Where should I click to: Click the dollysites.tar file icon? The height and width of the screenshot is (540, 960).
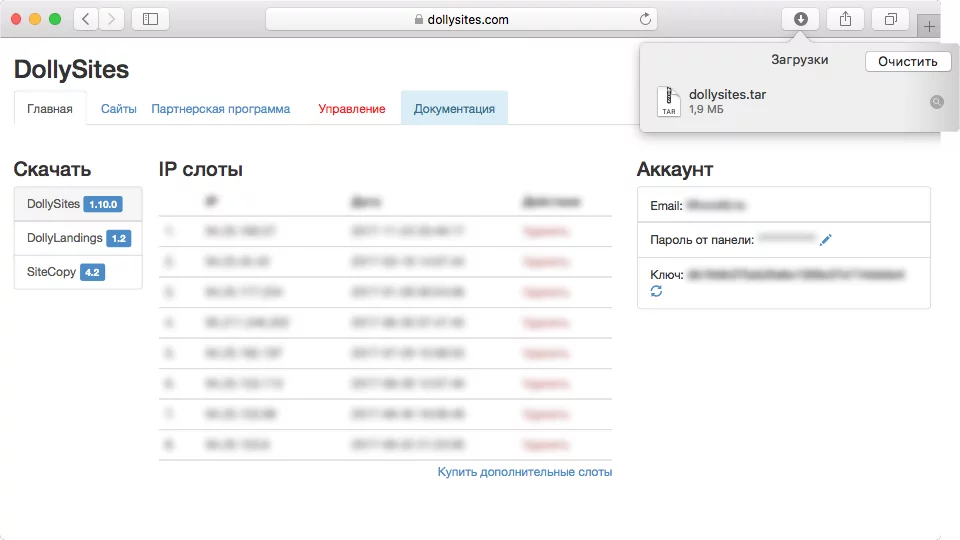coord(669,101)
